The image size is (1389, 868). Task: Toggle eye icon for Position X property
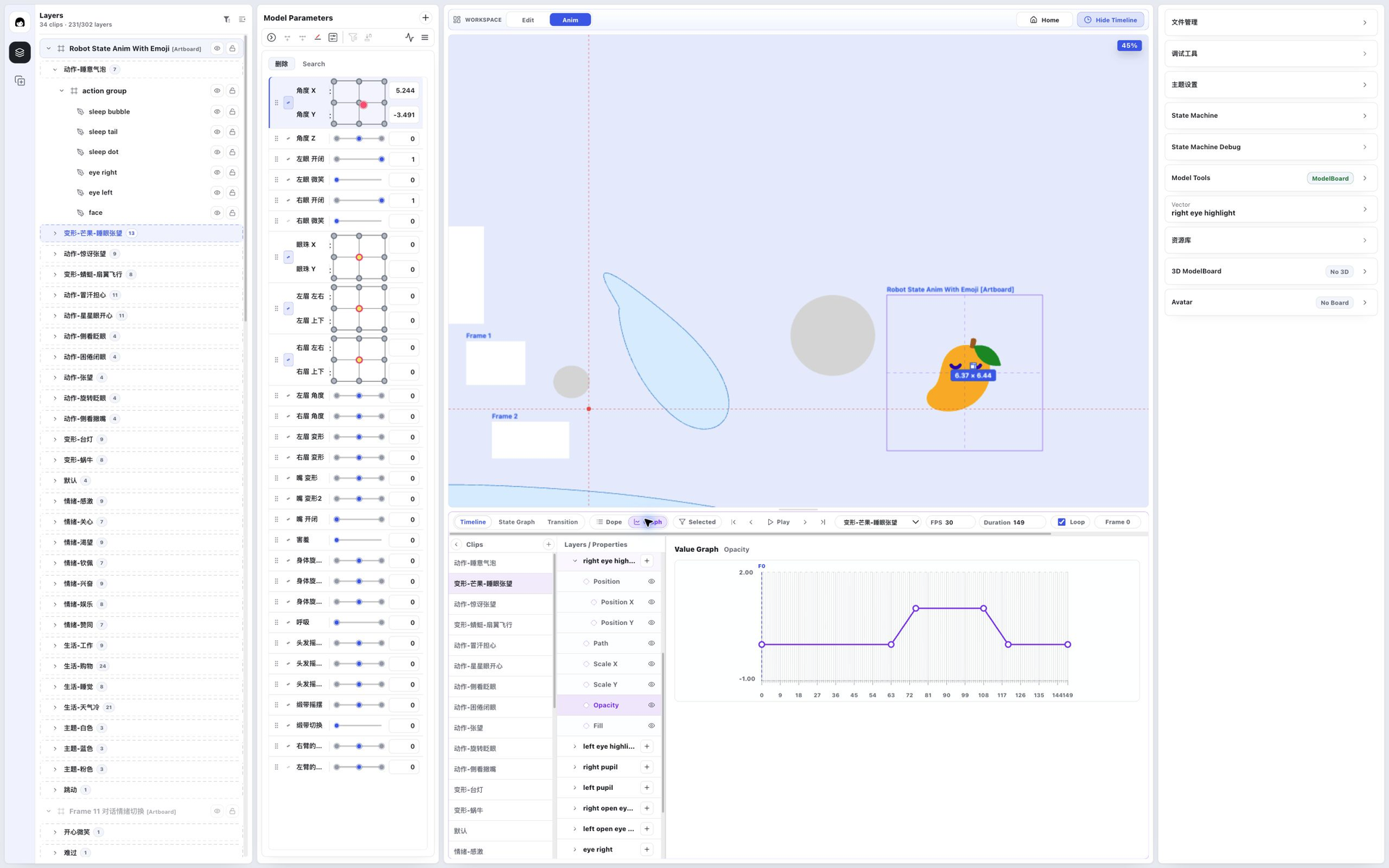(651, 603)
